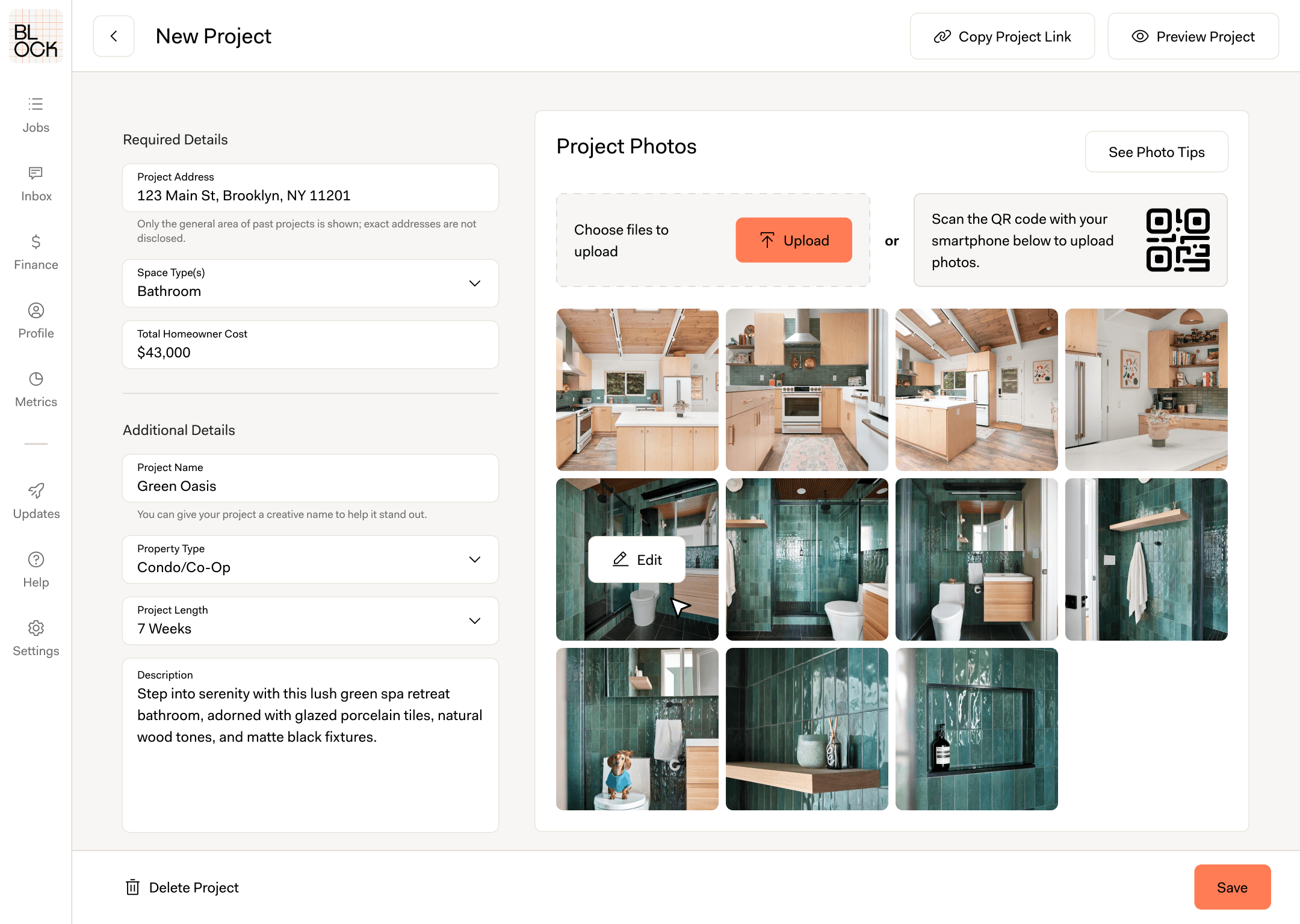Click Edit on the bathroom photo
1300x924 pixels.
click(637, 560)
